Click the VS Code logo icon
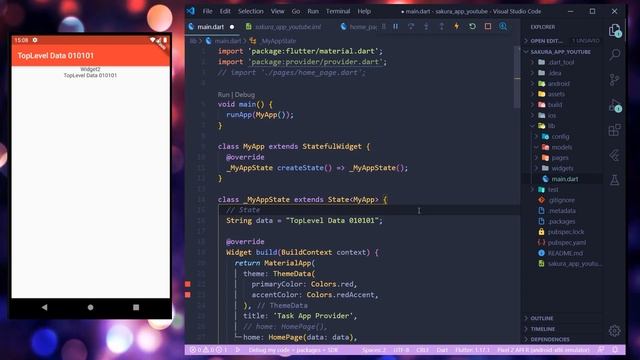Image resolution: width=640 pixels, height=360 pixels. 191,11
